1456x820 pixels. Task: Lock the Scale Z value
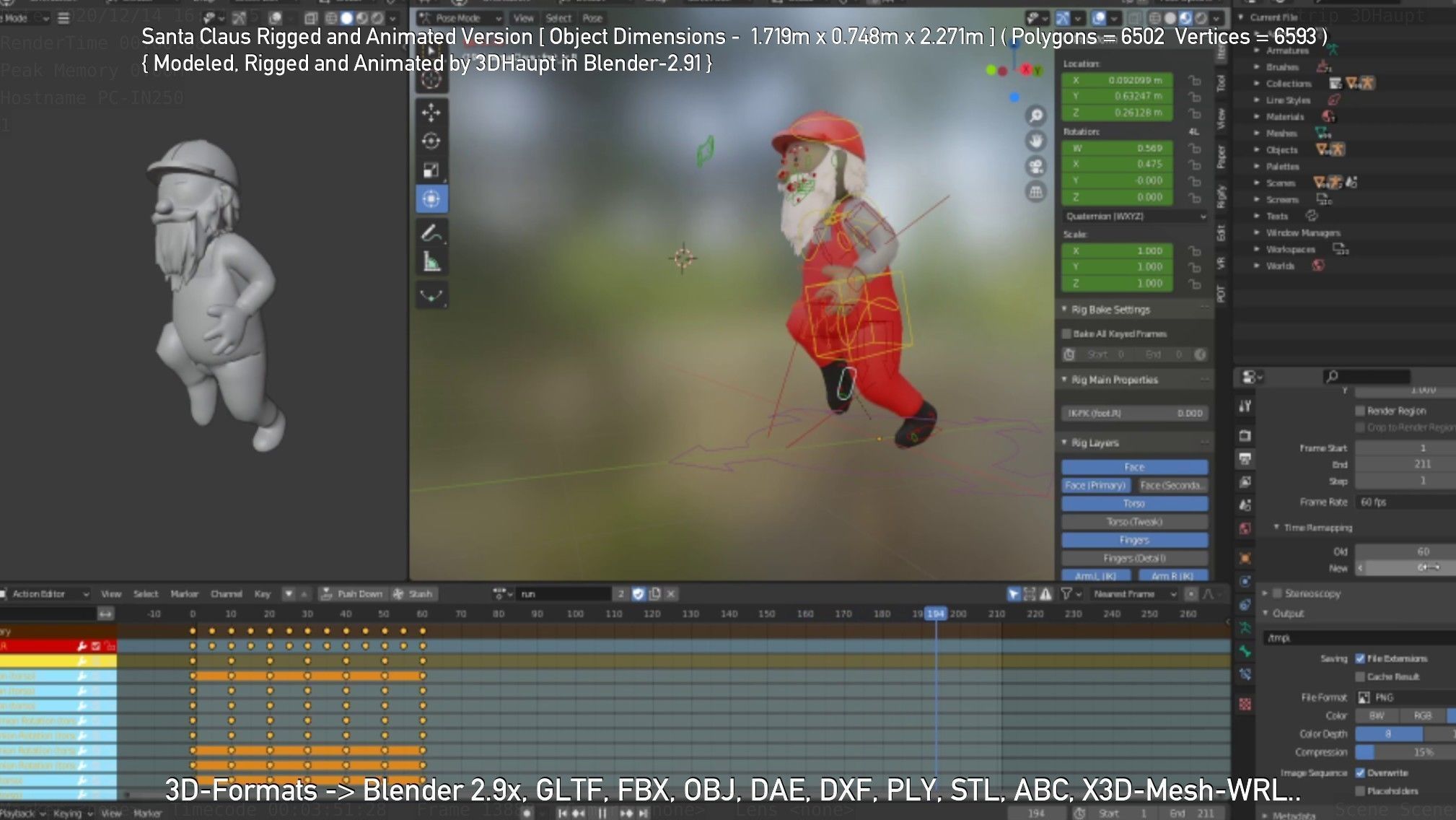click(x=1195, y=284)
